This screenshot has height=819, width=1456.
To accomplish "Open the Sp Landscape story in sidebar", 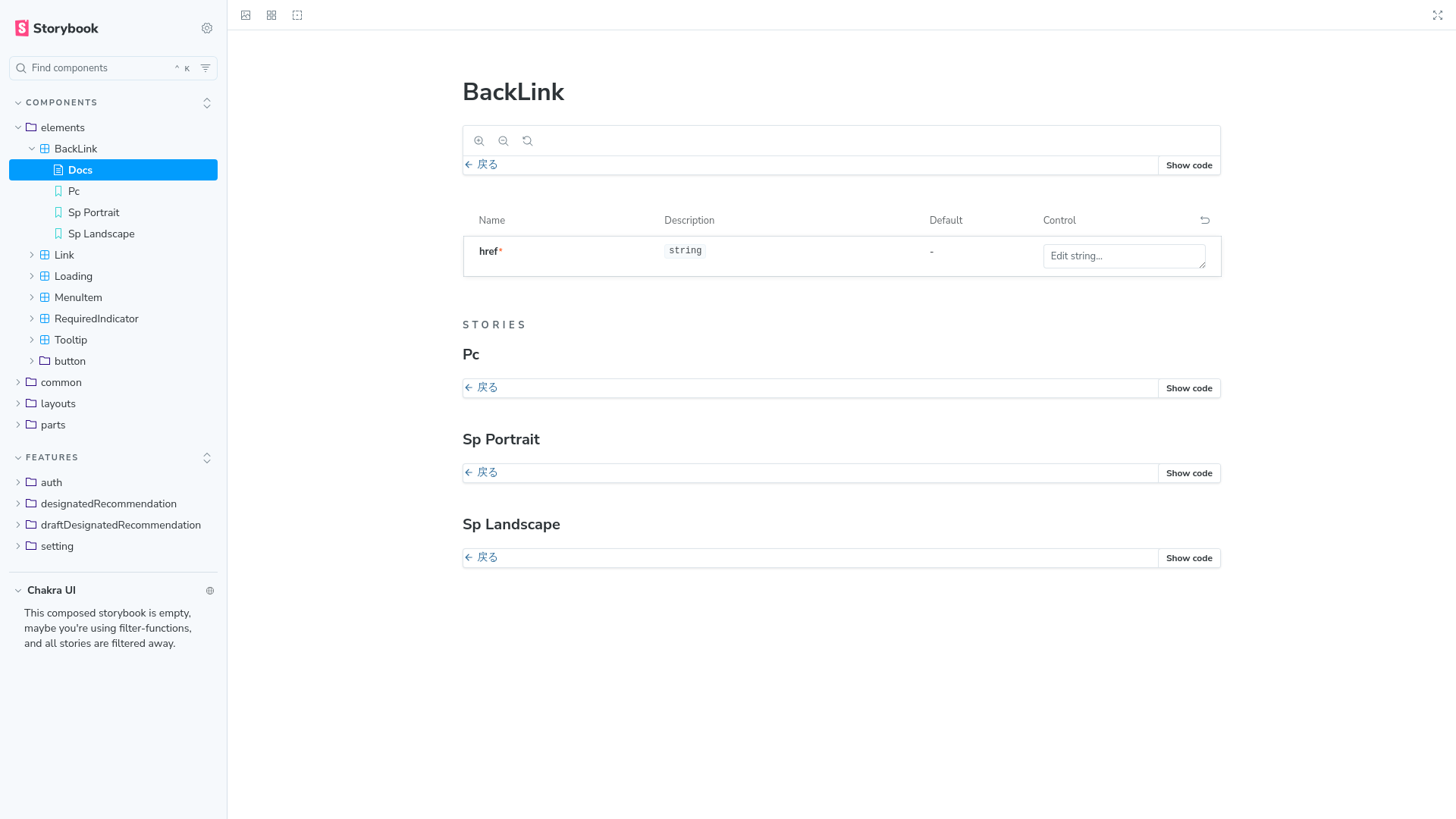I will pyautogui.click(x=113, y=234).
